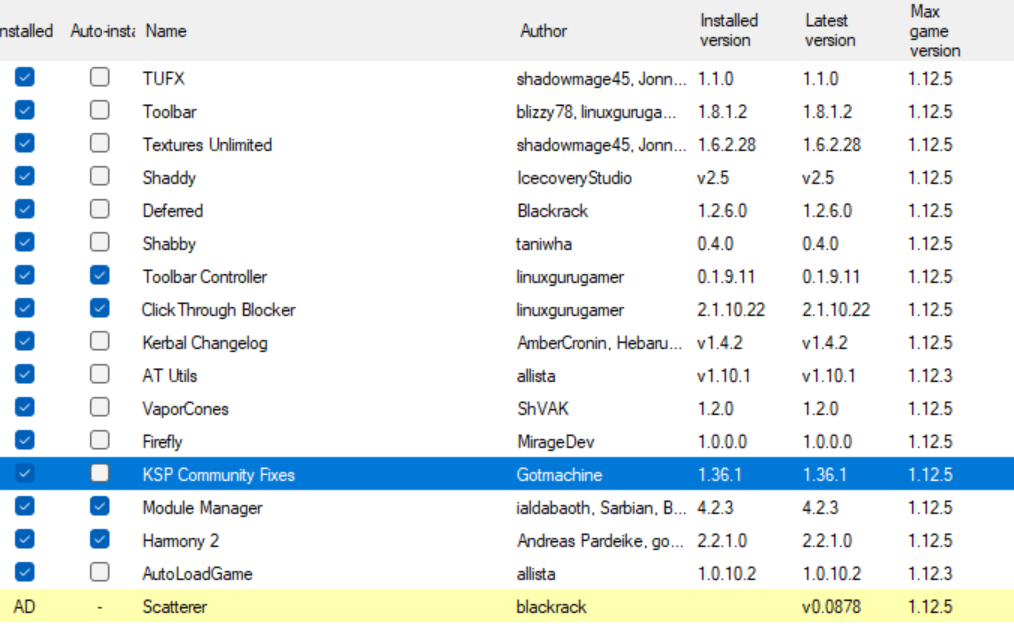Enable auto-installed checkbox for Toolbar mod
1014x635 pixels.
point(99,111)
